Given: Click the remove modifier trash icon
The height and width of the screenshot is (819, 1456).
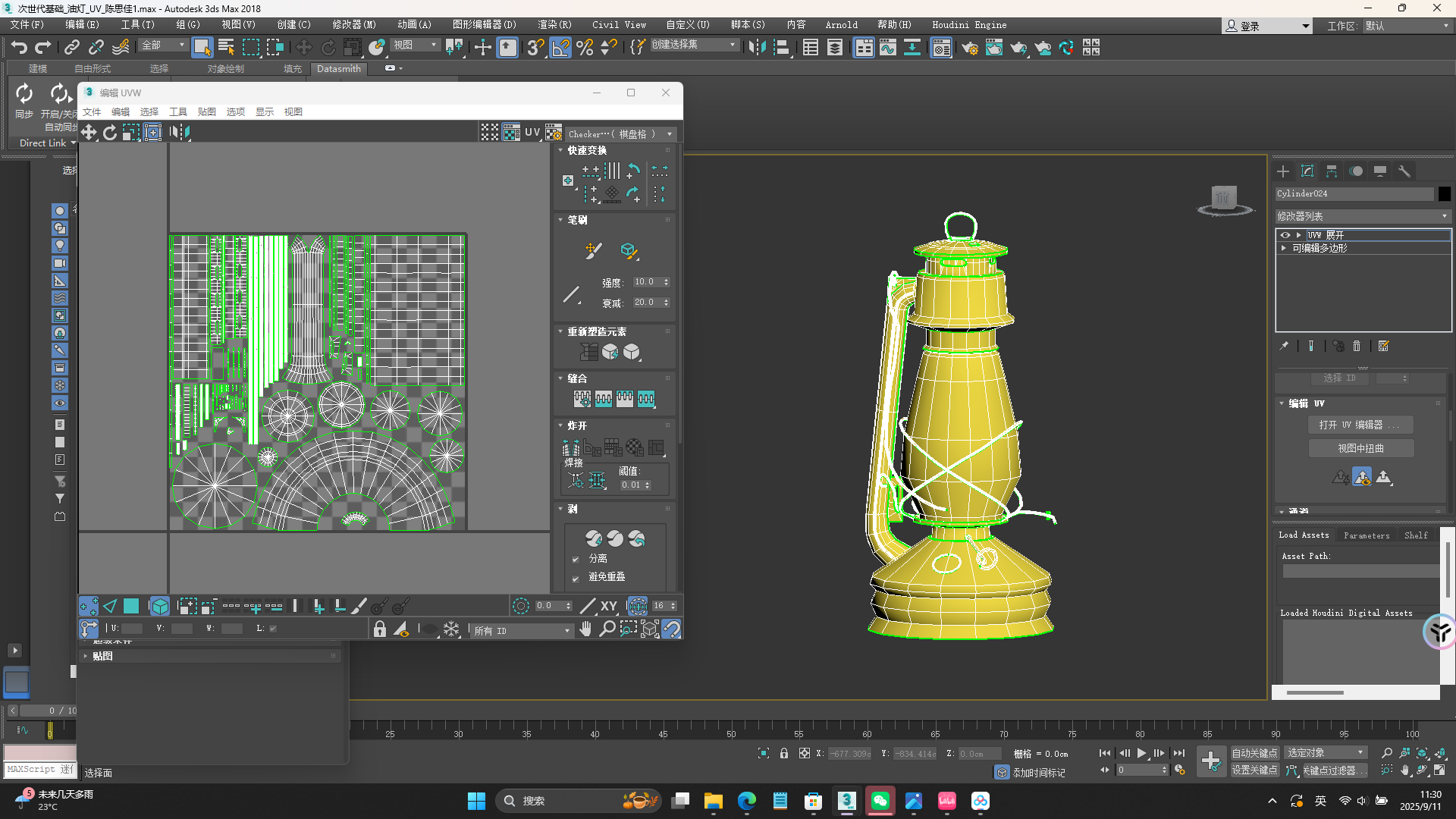Looking at the screenshot, I should (1357, 347).
